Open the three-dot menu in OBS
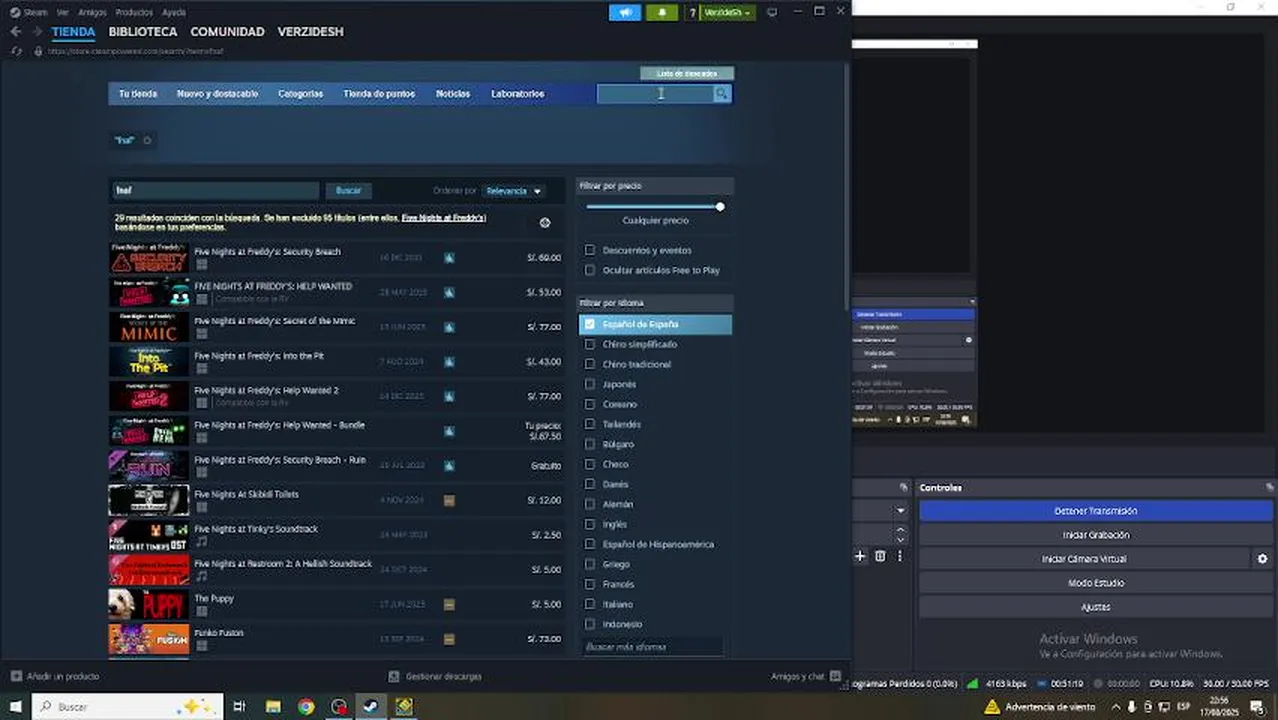1278x720 pixels. pos(900,556)
